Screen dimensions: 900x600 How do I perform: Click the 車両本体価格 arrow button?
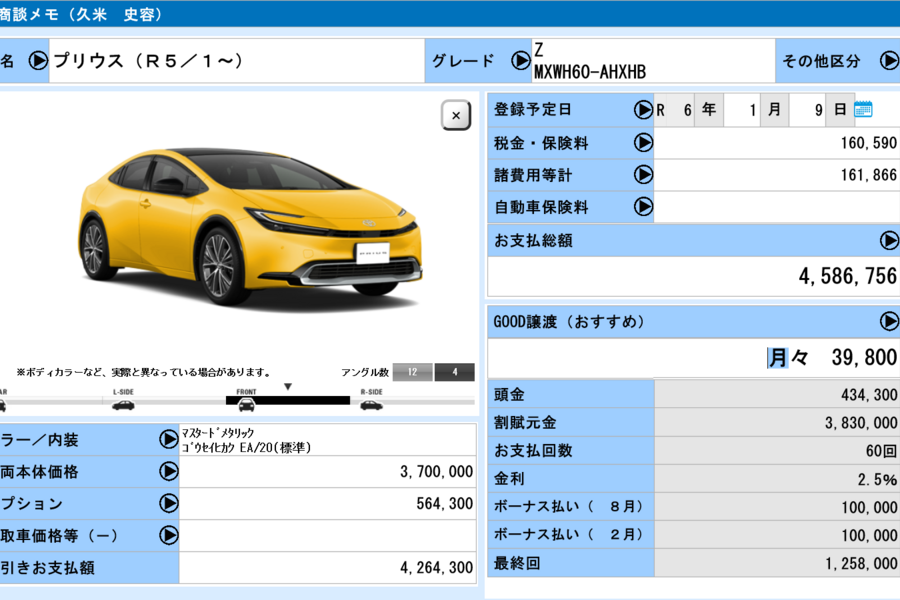(168, 471)
